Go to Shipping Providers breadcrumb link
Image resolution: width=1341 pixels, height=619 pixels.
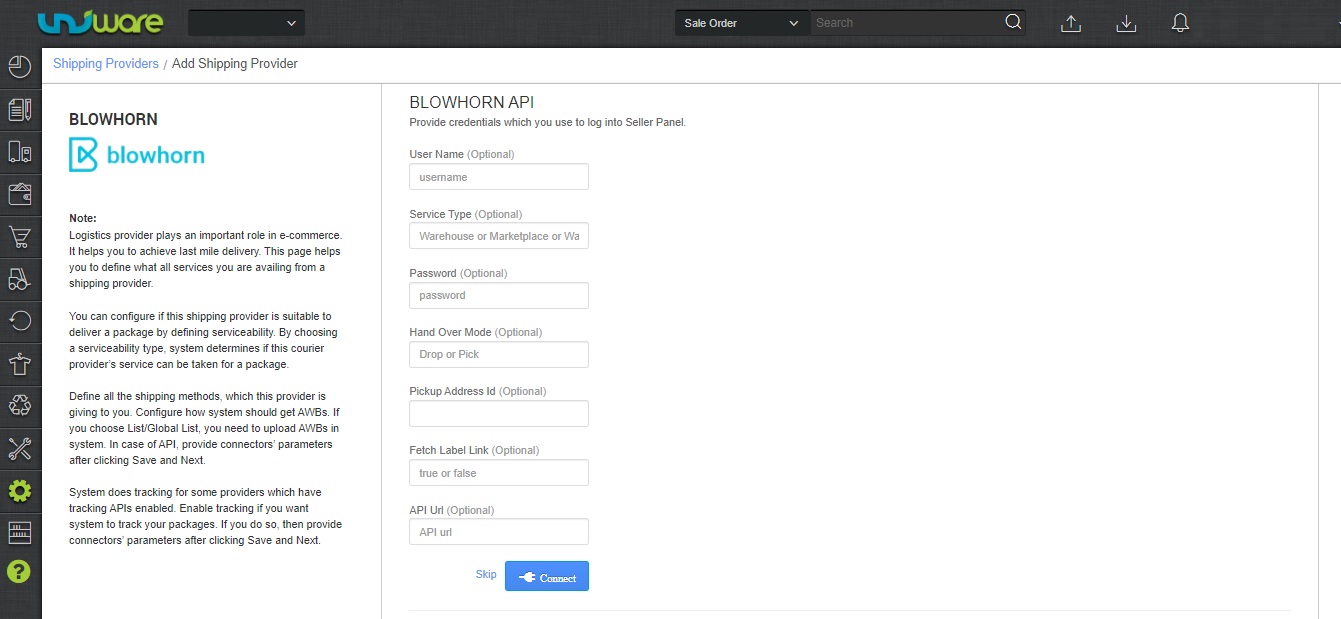point(106,63)
